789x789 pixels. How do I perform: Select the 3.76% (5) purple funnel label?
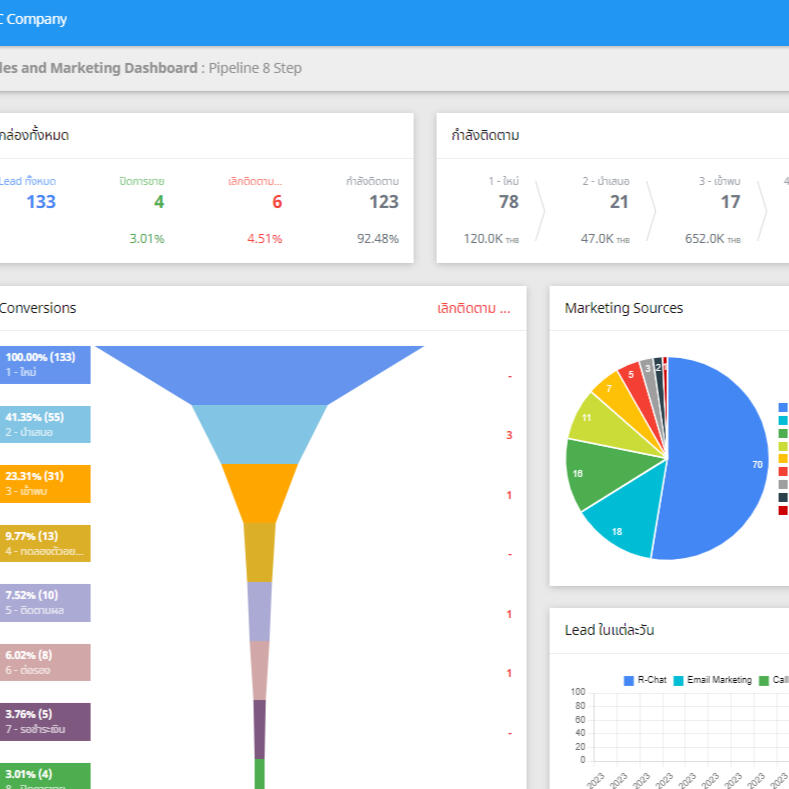[45, 721]
